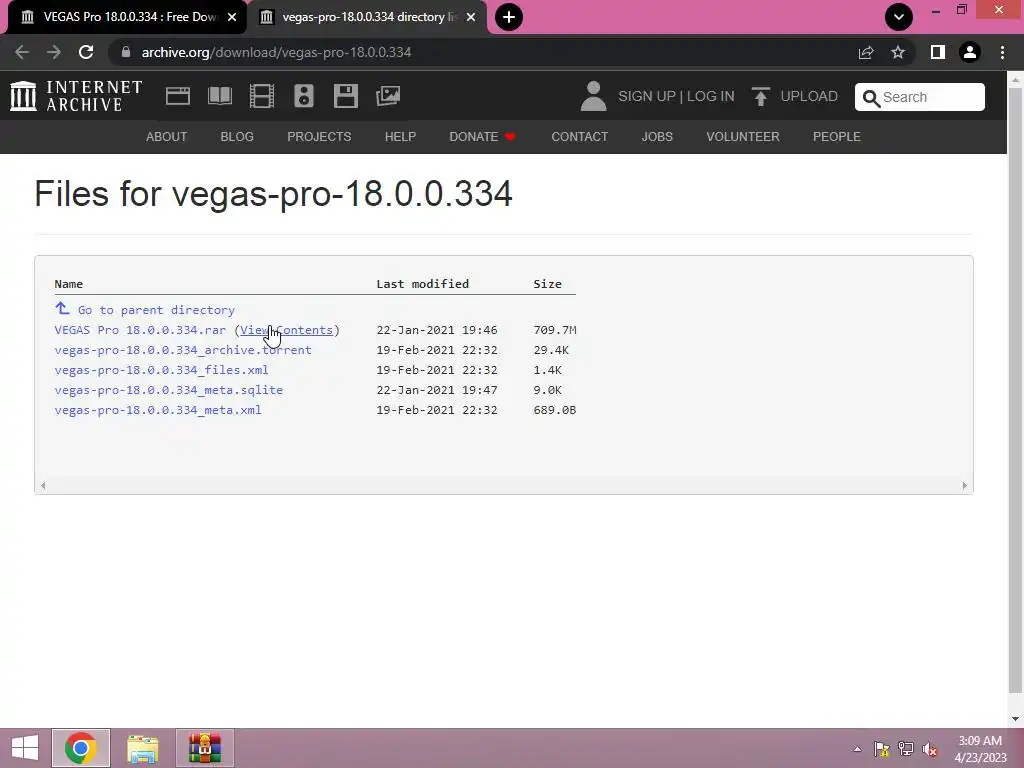Viewport: 1024px width, 768px height.
Task: Download vegas-pro-18.0.0.334_archive.torrent
Action: (x=183, y=350)
